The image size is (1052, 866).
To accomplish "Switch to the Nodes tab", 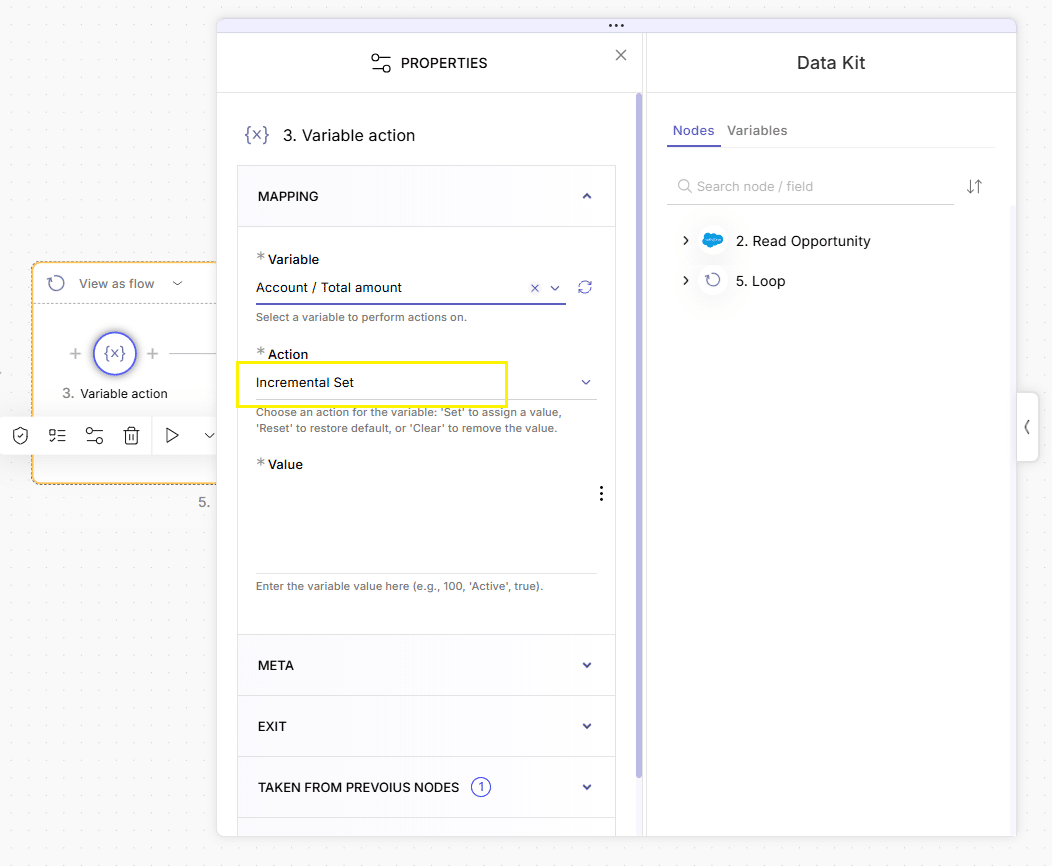I will [693, 131].
